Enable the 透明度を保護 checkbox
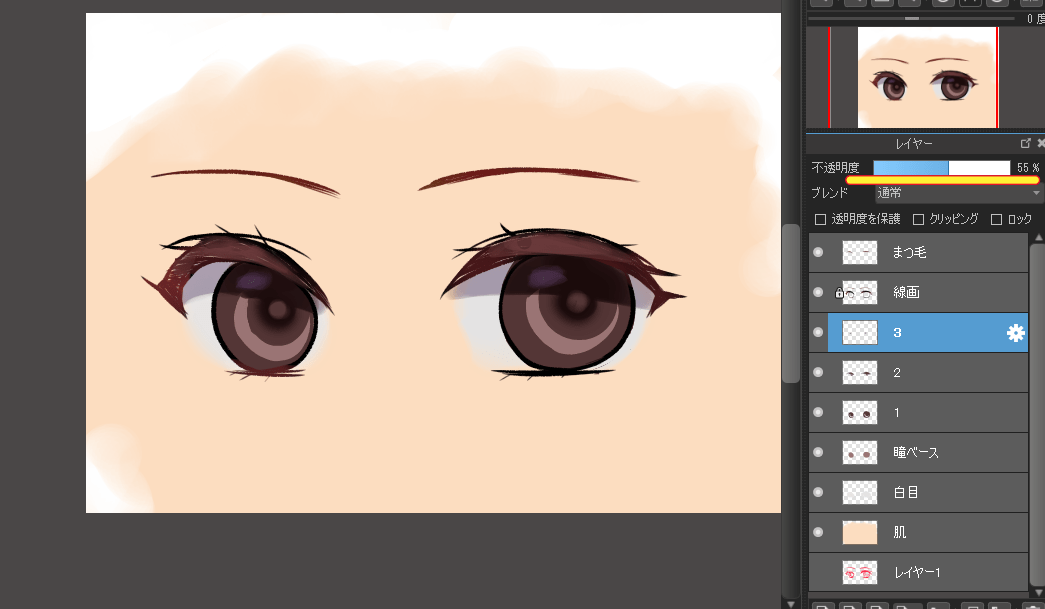Screen dimensions: 1045x609 point(820,219)
